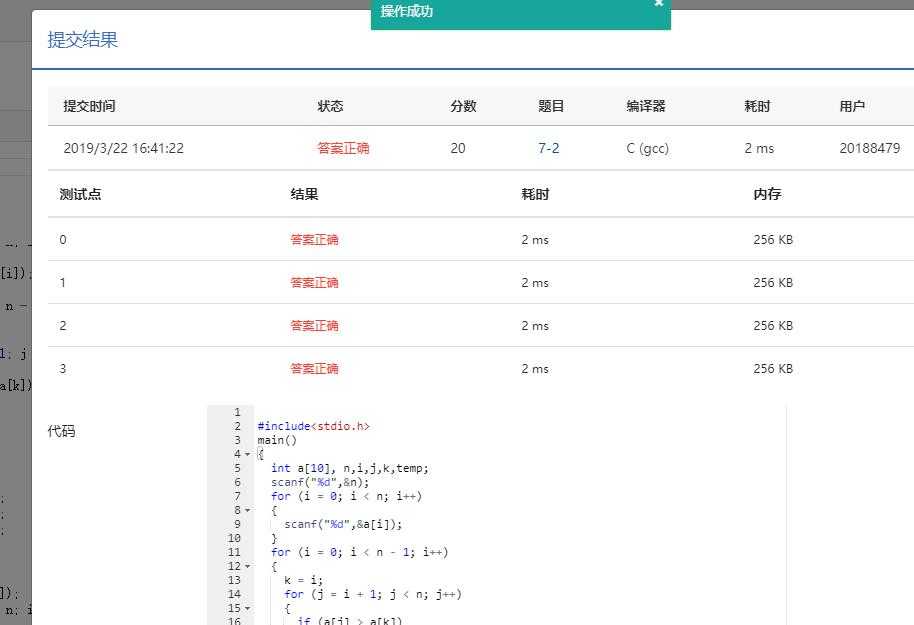The width and height of the screenshot is (914, 625).
Task: Close the 操作成功 notification banner
Action: click(x=659, y=3)
